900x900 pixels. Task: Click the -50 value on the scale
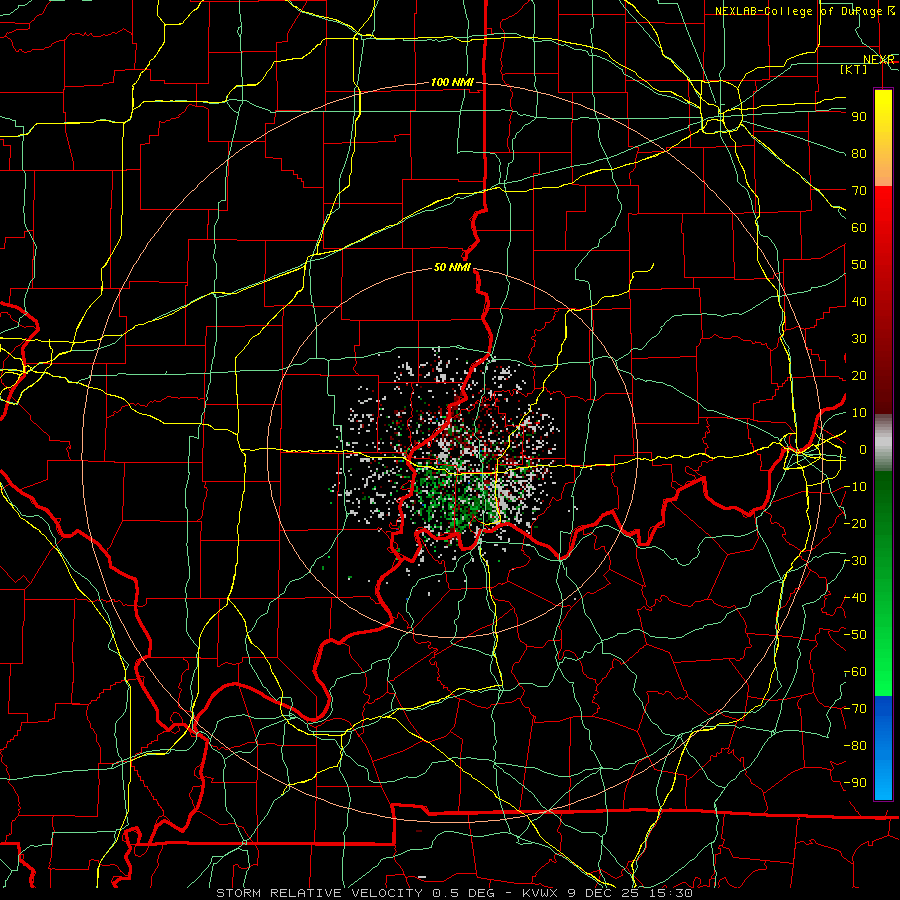coord(855,635)
